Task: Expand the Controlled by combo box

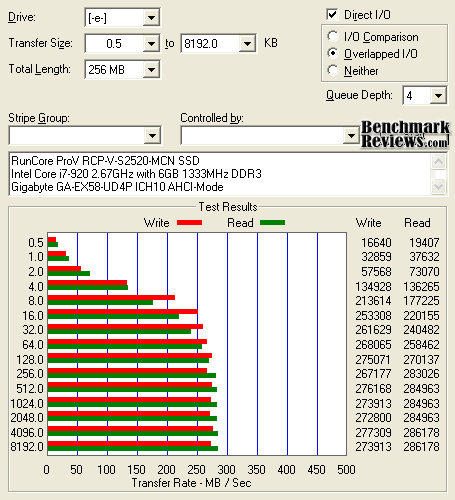Action: (x=351, y=136)
